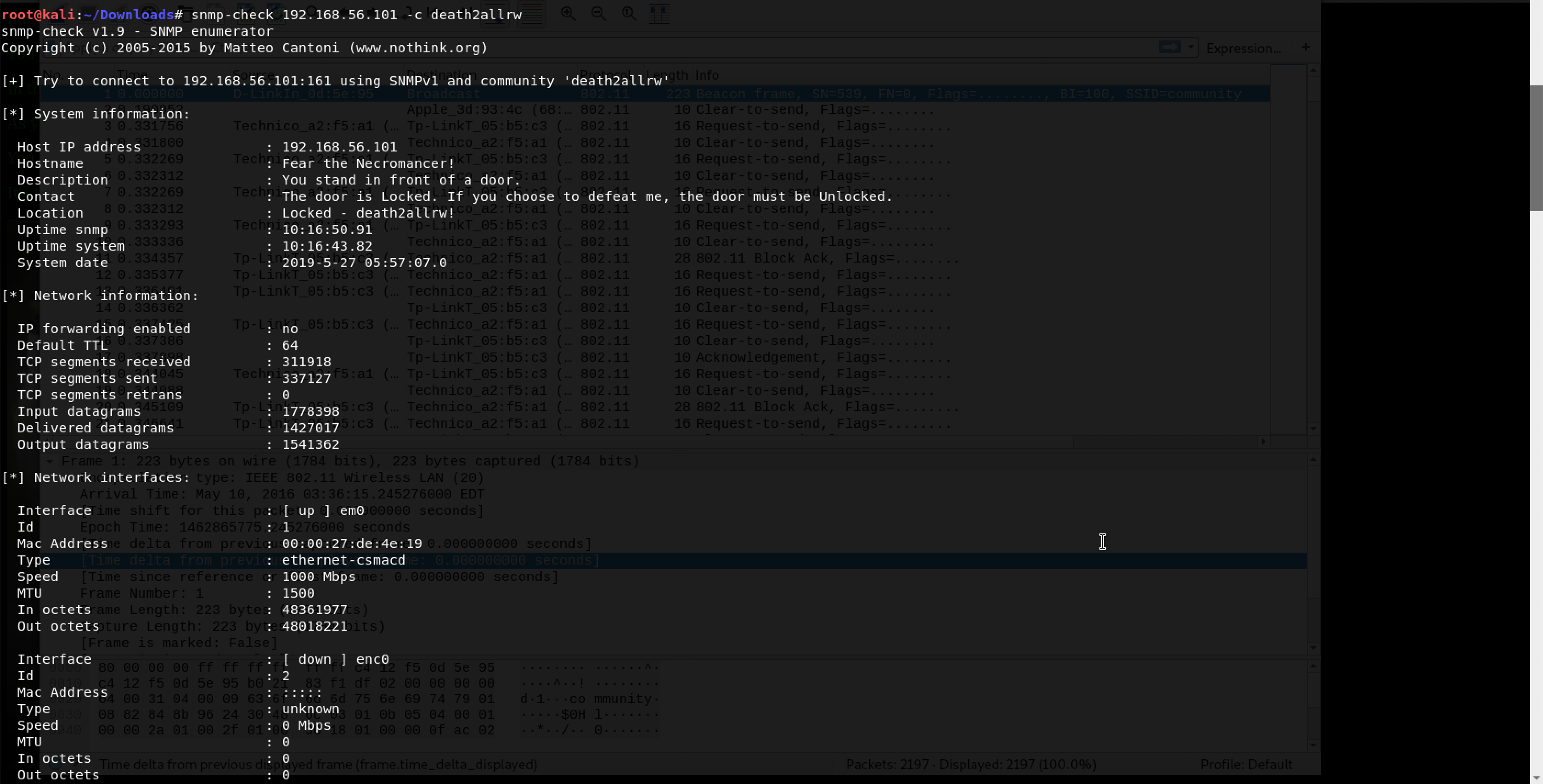Click the Mac Address 00:00:27:de:4e:19
This screenshot has height=784, width=1543.
tap(352, 544)
